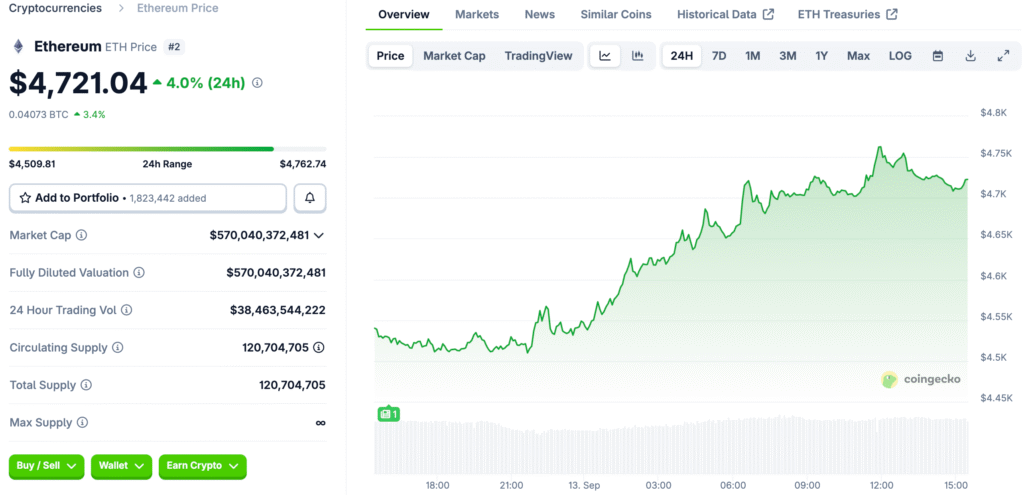
Task: Click the Total Supply info icon
Action: click(86, 385)
